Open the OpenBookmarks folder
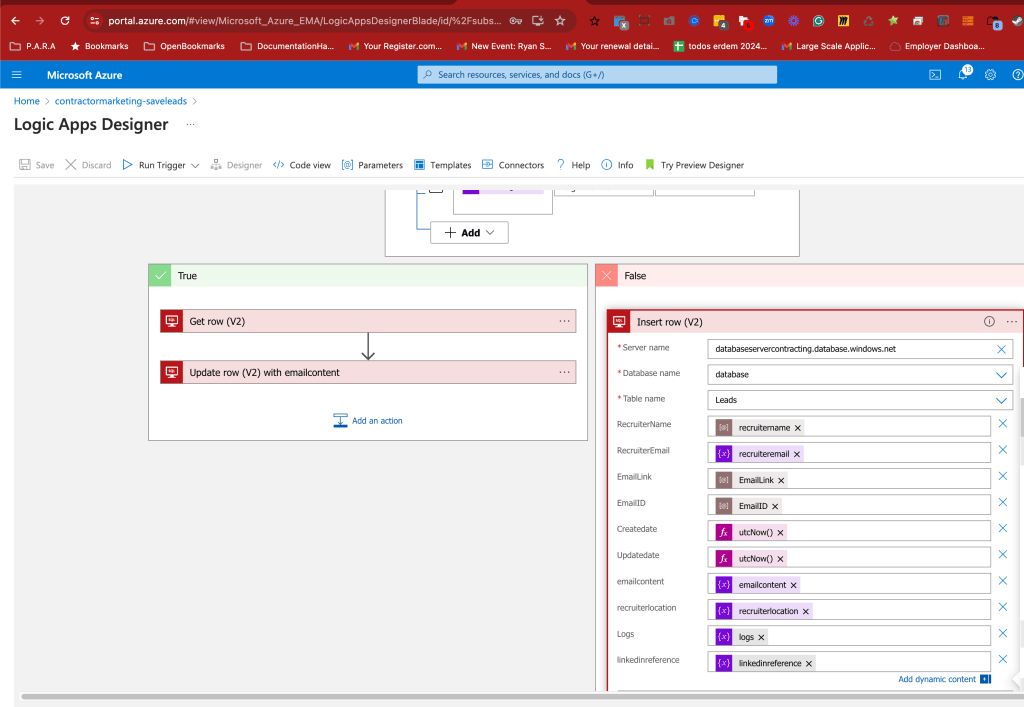This screenshot has width=1024, height=707. 184,46
